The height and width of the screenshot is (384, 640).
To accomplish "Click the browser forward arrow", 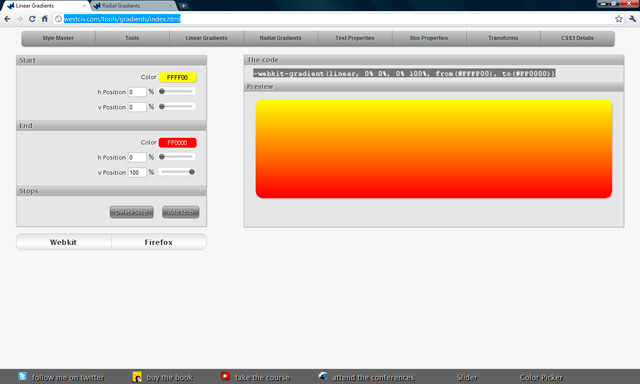I will (x=19, y=19).
